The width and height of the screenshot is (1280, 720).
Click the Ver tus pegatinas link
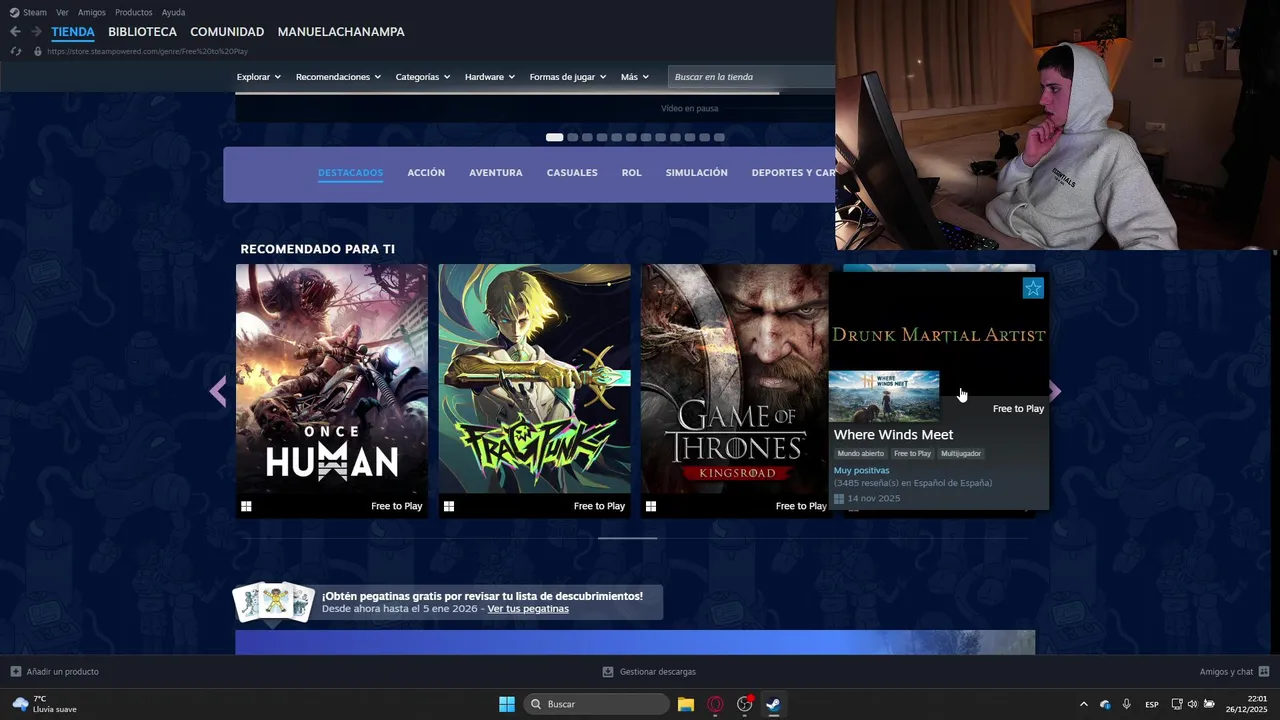point(528,609)
